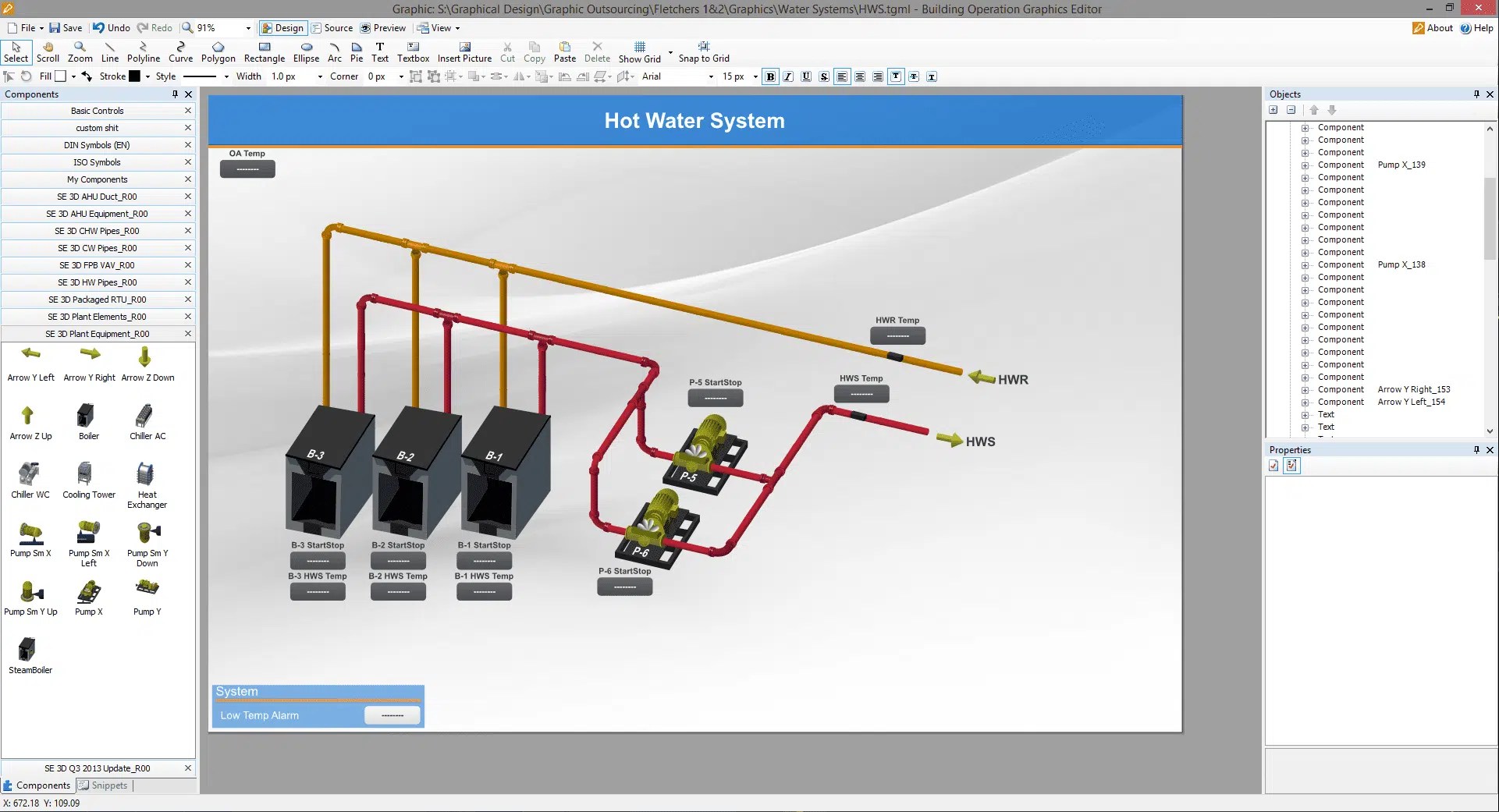Image resolution: width=1499 pixels, height=812 pixels.
Task: Choose the Polyline tool
Action: (x=143, y=51)
